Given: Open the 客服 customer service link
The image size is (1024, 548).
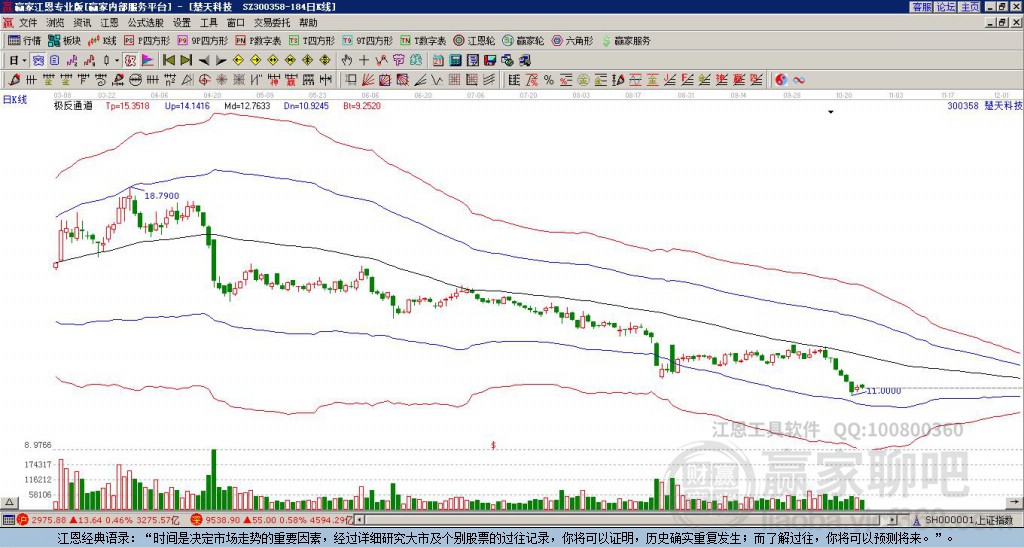Looking at the screenshot, I should pos(921,7).
